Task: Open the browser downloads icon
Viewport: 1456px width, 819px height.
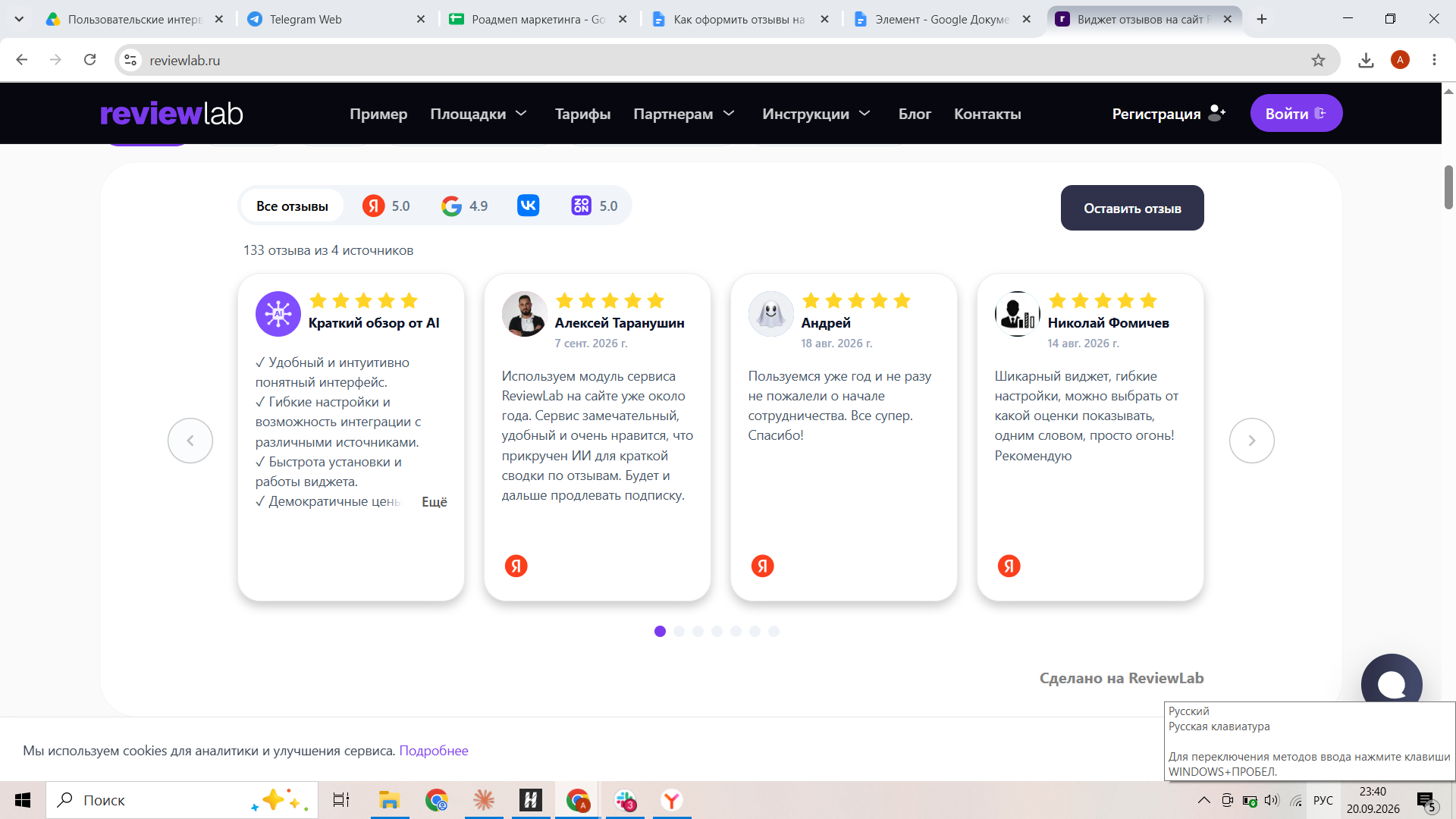Action: pyautogui.click(x=1366, y=60)
